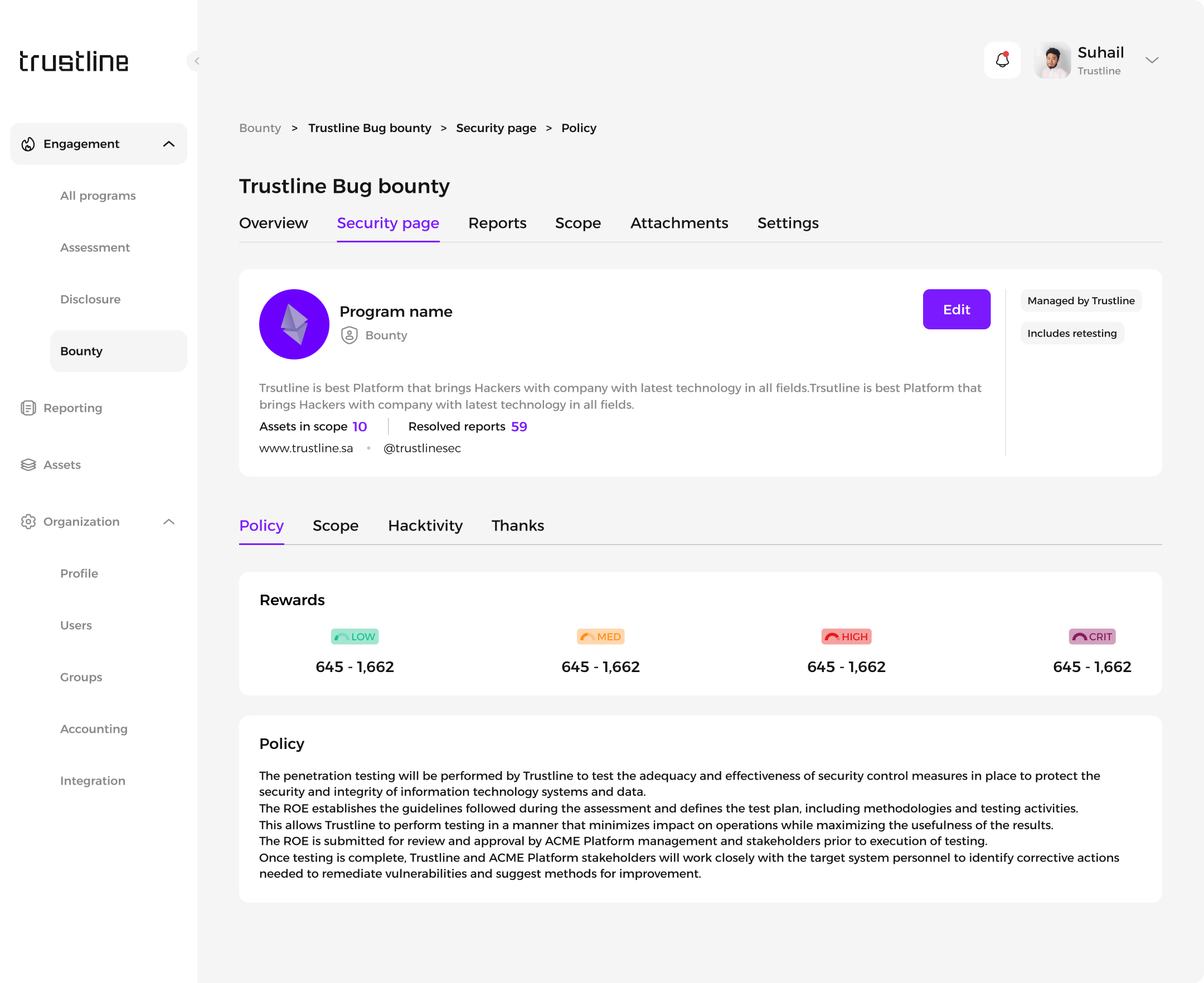
Task: Click the Assets layers icon
Action: pyautogui.click(x=28, y=465)
